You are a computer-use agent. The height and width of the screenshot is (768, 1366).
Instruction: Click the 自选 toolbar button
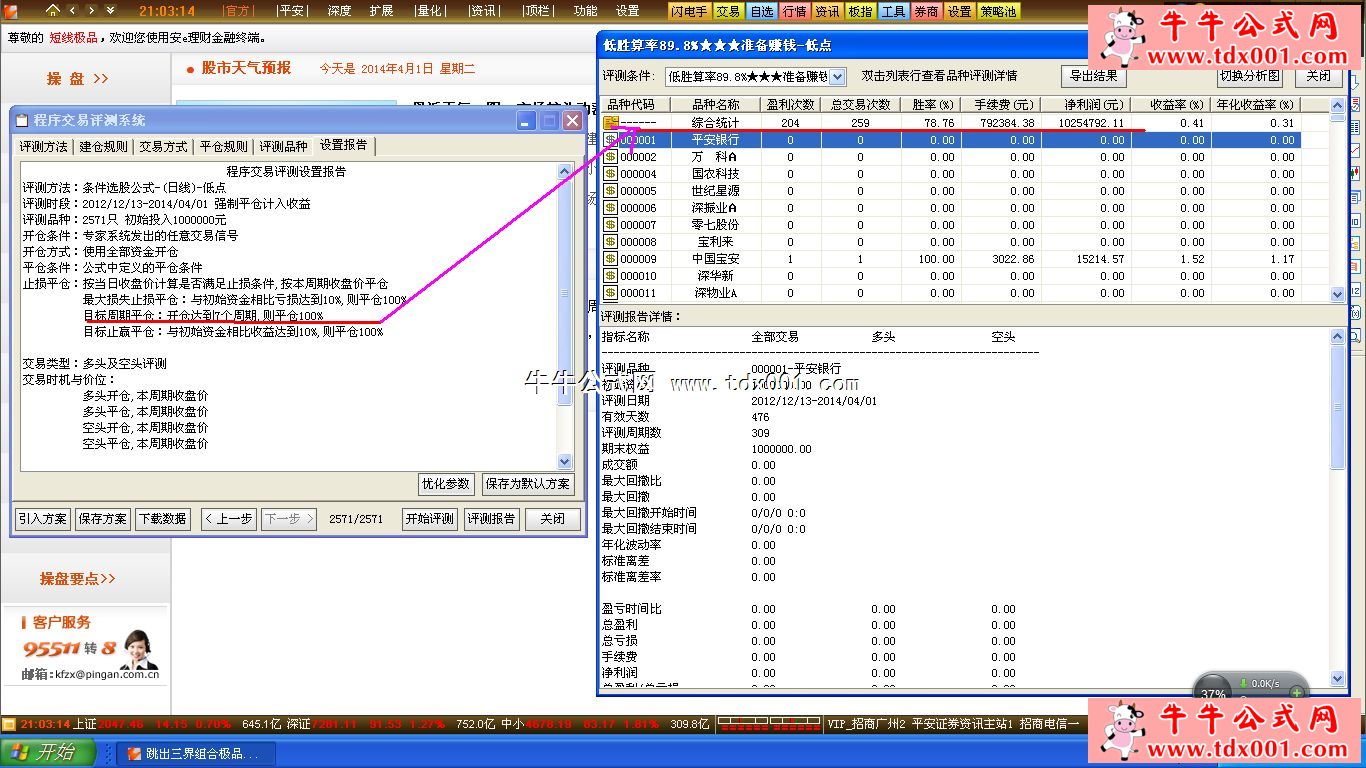[x=761, y=11]
